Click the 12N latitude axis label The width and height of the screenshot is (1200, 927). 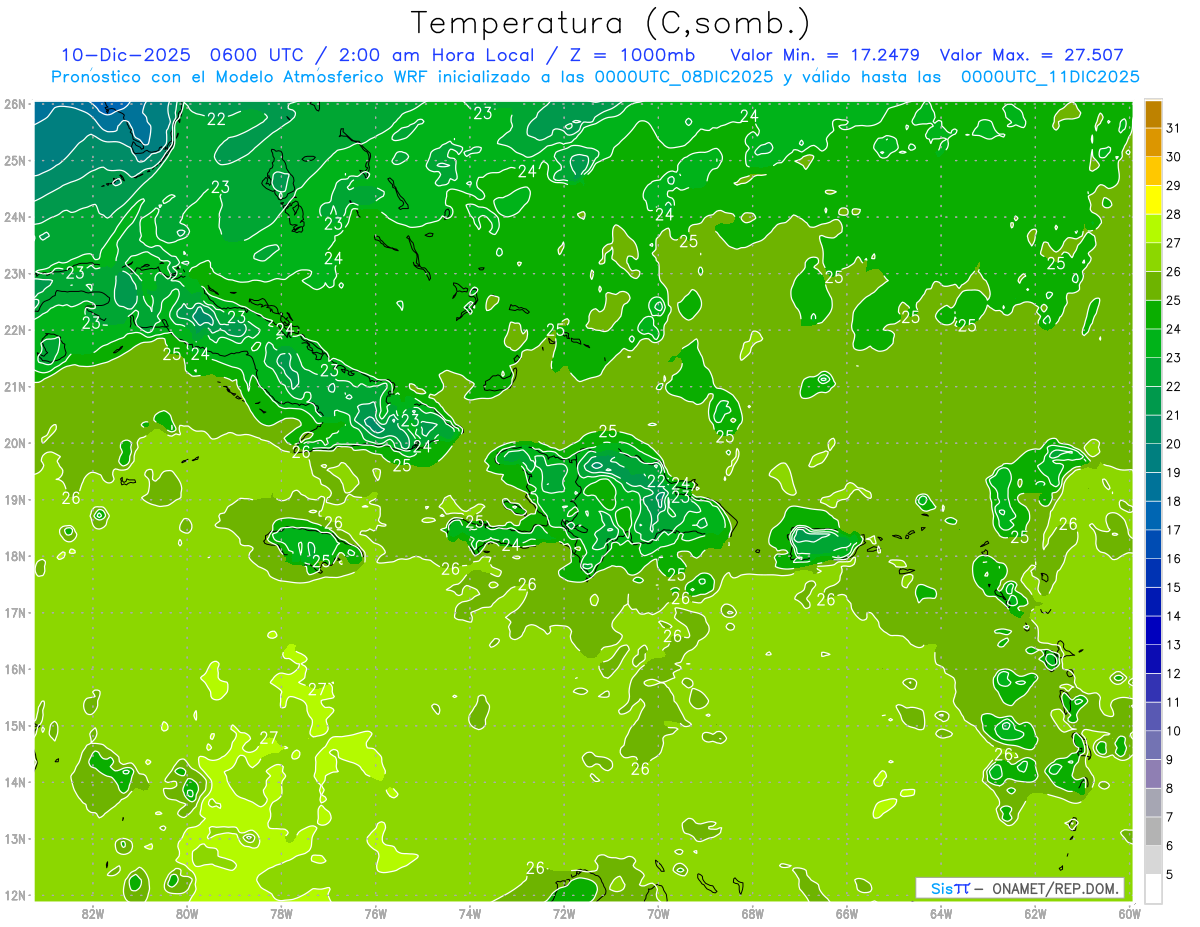click(15, 895)
